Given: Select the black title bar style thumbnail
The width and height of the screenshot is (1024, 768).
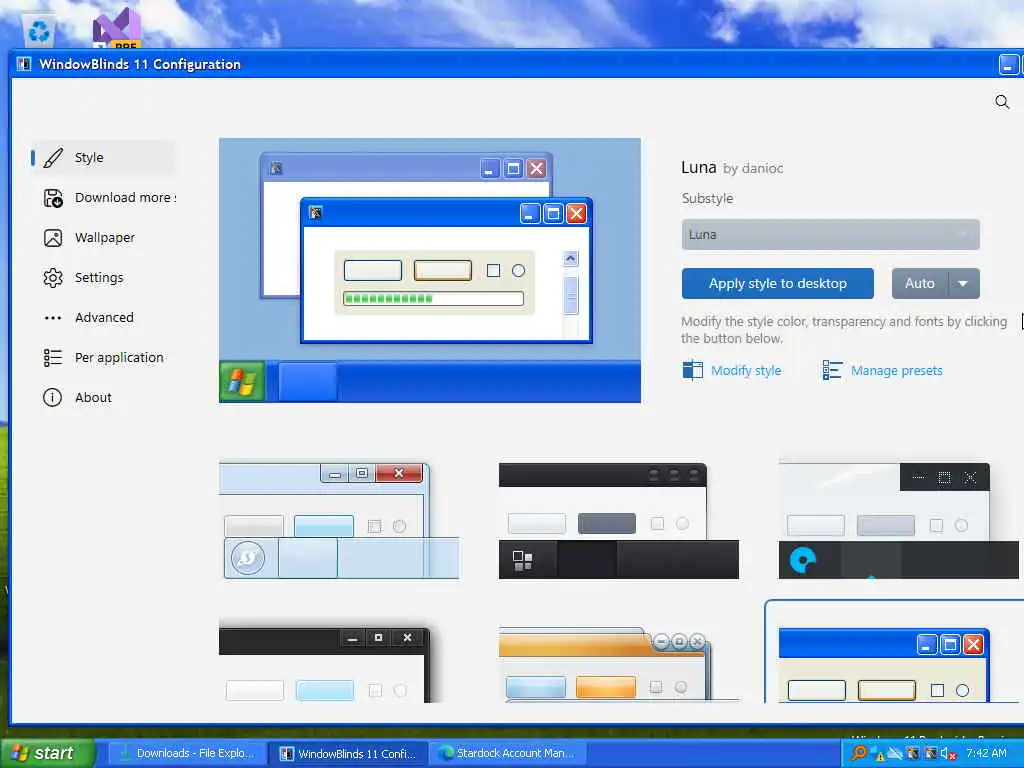Looking at the screenshot, I should 325,665.
